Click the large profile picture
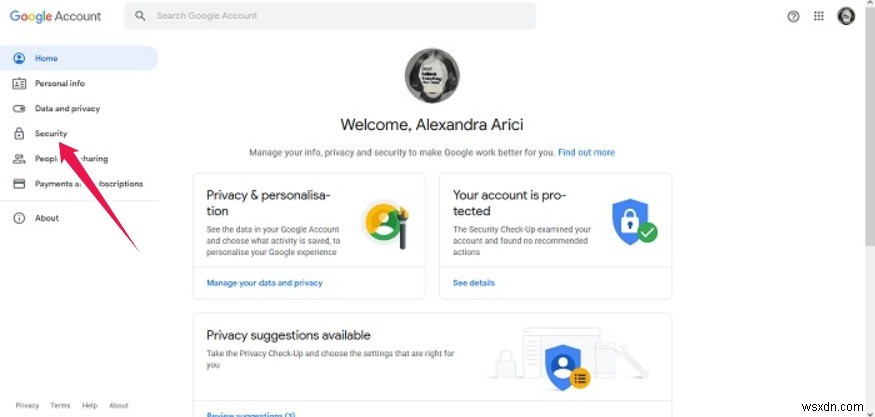Viewport: 875px width, 417px height. coord(432,75)
